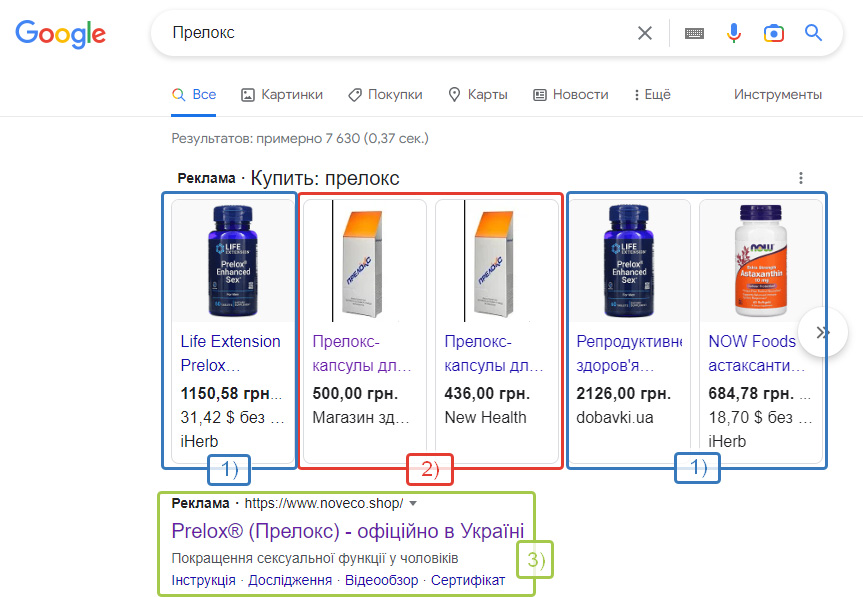Open the Инструменты menu
The height and width of the screenshot is (597, 863).
[777, 94]
